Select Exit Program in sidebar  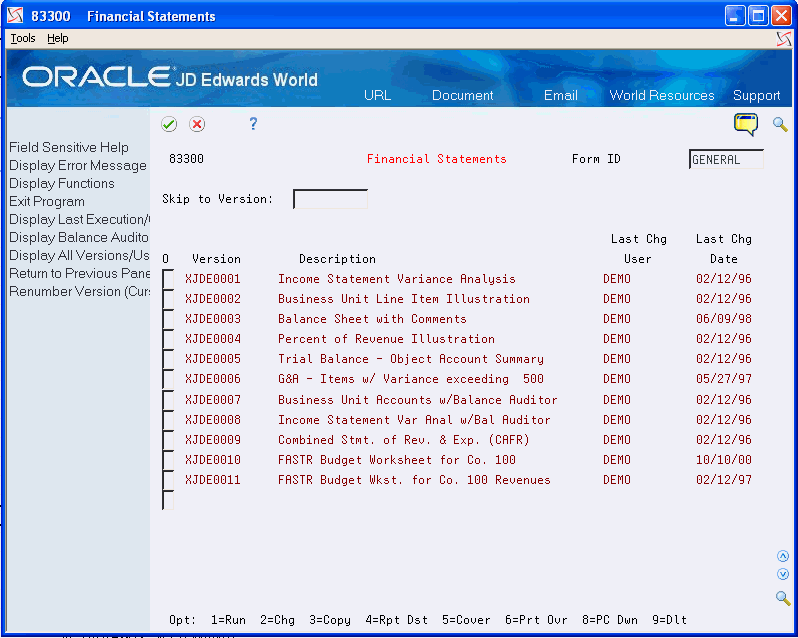[x=47, y=201]
